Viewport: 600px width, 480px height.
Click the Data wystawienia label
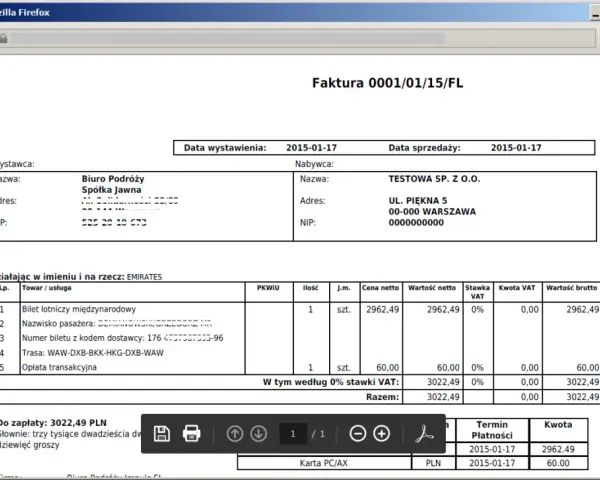coord(225,148)
